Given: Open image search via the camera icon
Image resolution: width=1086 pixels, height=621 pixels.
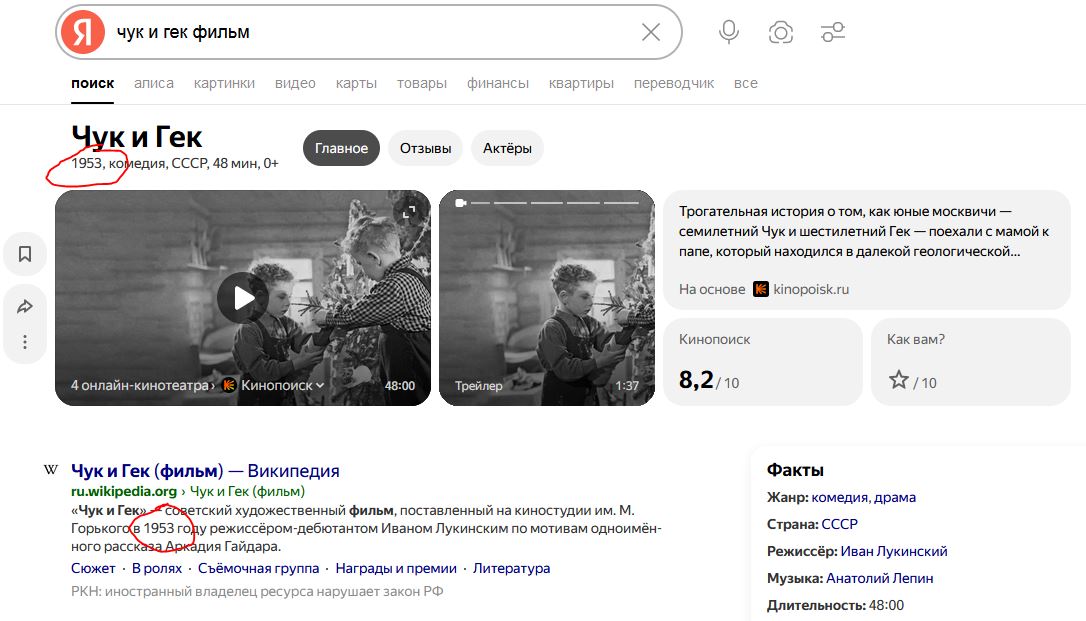Looking at the screenshot, I should 781,32.
